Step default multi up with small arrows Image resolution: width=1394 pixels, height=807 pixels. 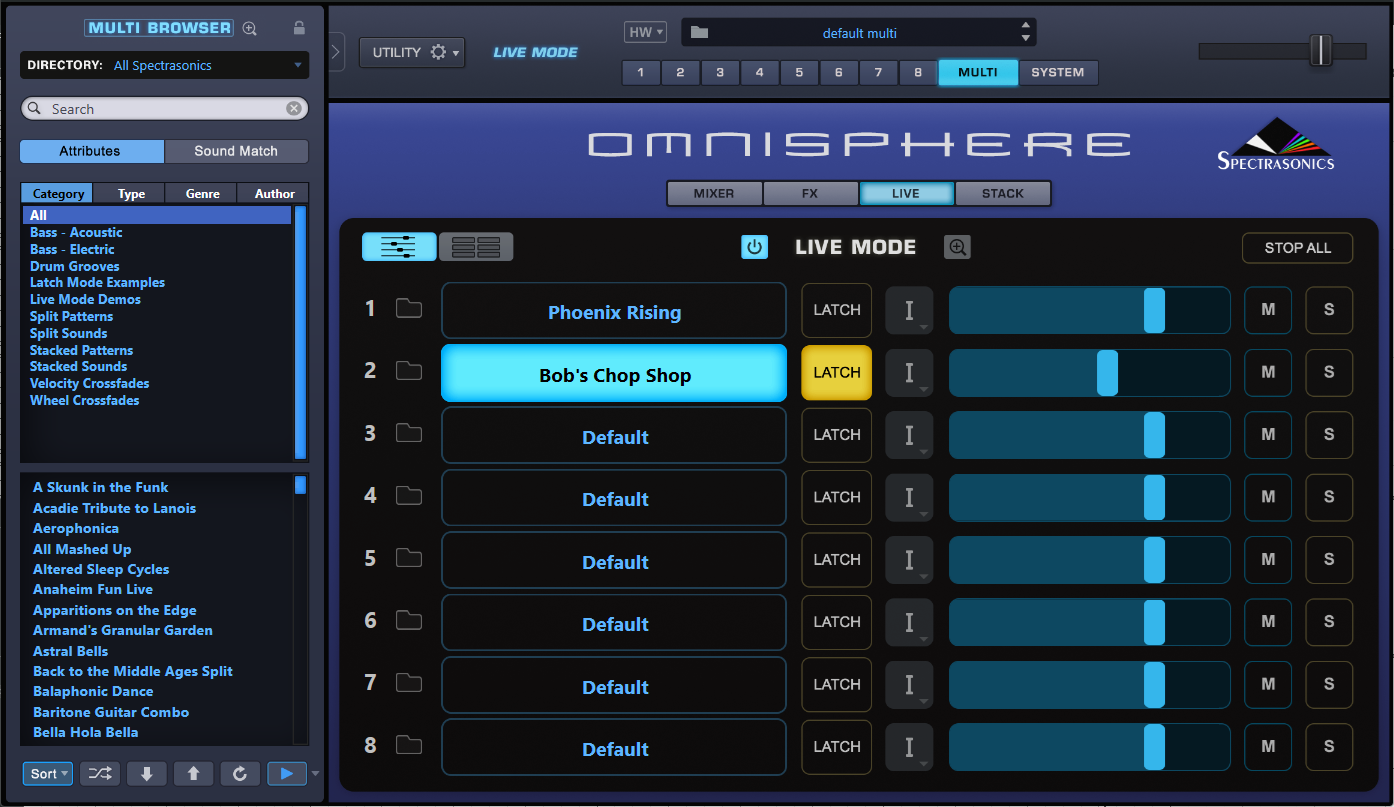[x=1025, y=26]
